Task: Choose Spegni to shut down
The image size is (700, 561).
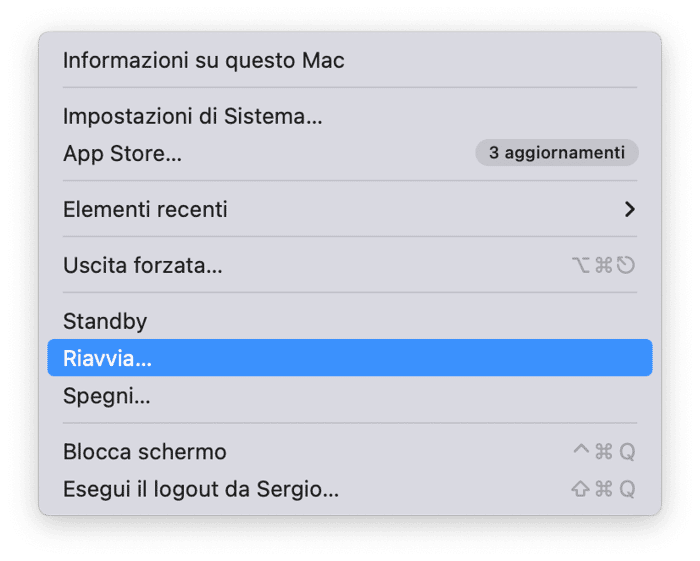Action: pos(350,395)
